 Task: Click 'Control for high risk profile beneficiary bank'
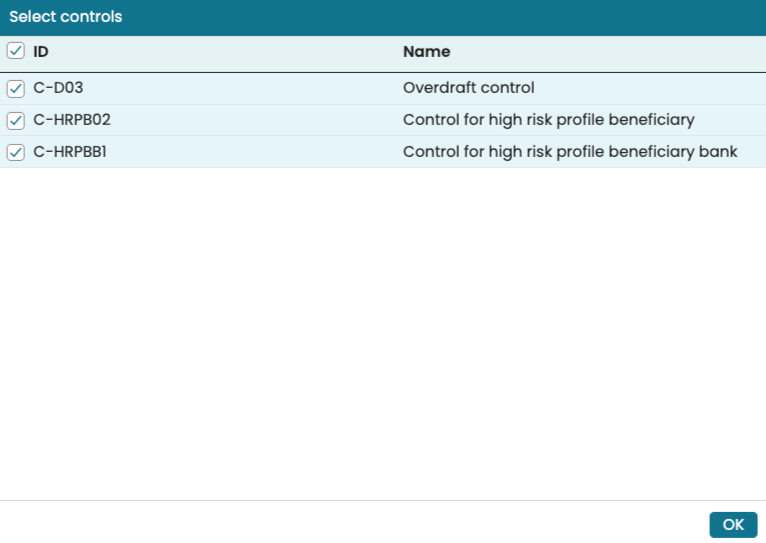pyautogui.click(x=570, y=152)
